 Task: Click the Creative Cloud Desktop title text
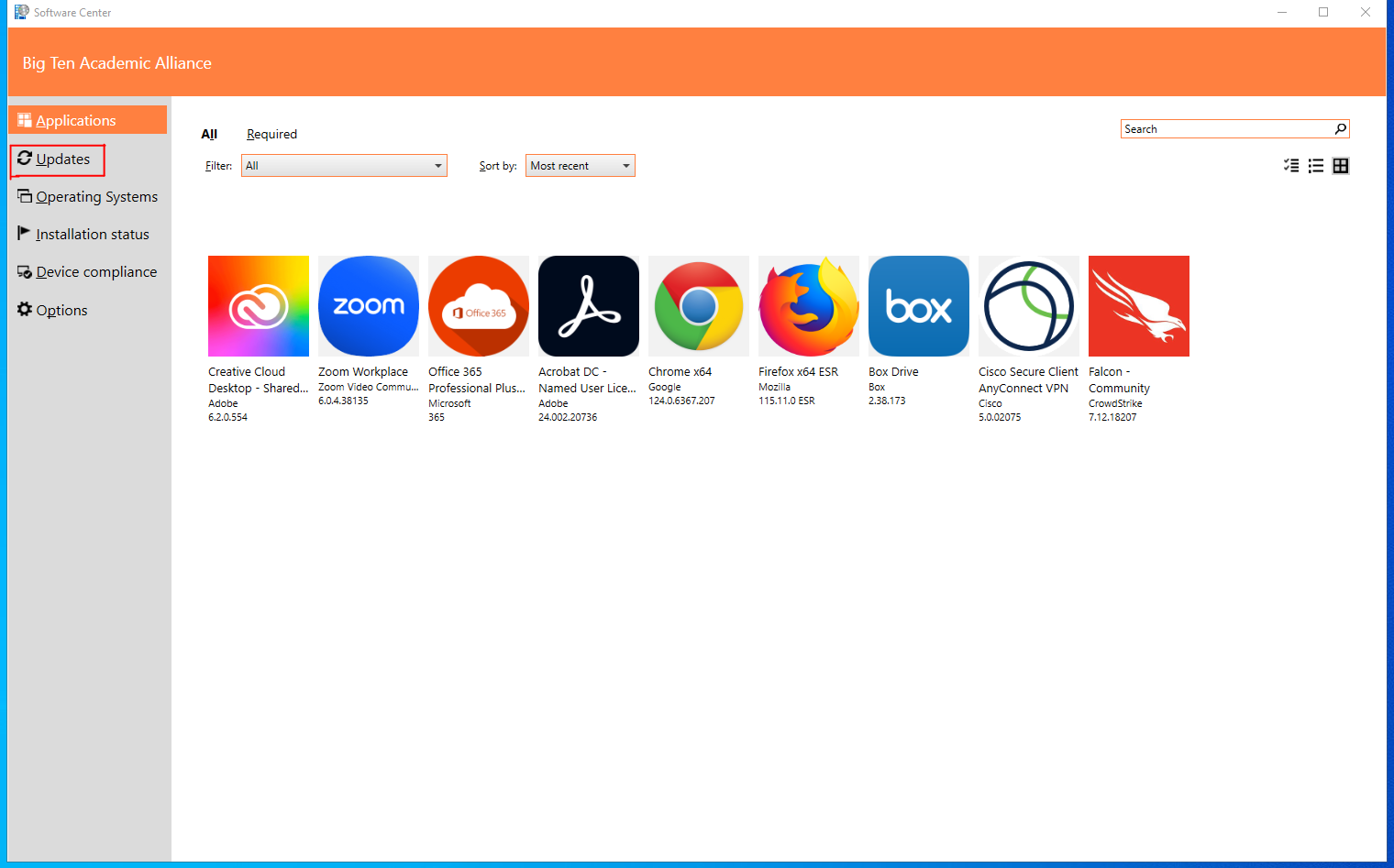pyautogui.click(x=259, y=379)
